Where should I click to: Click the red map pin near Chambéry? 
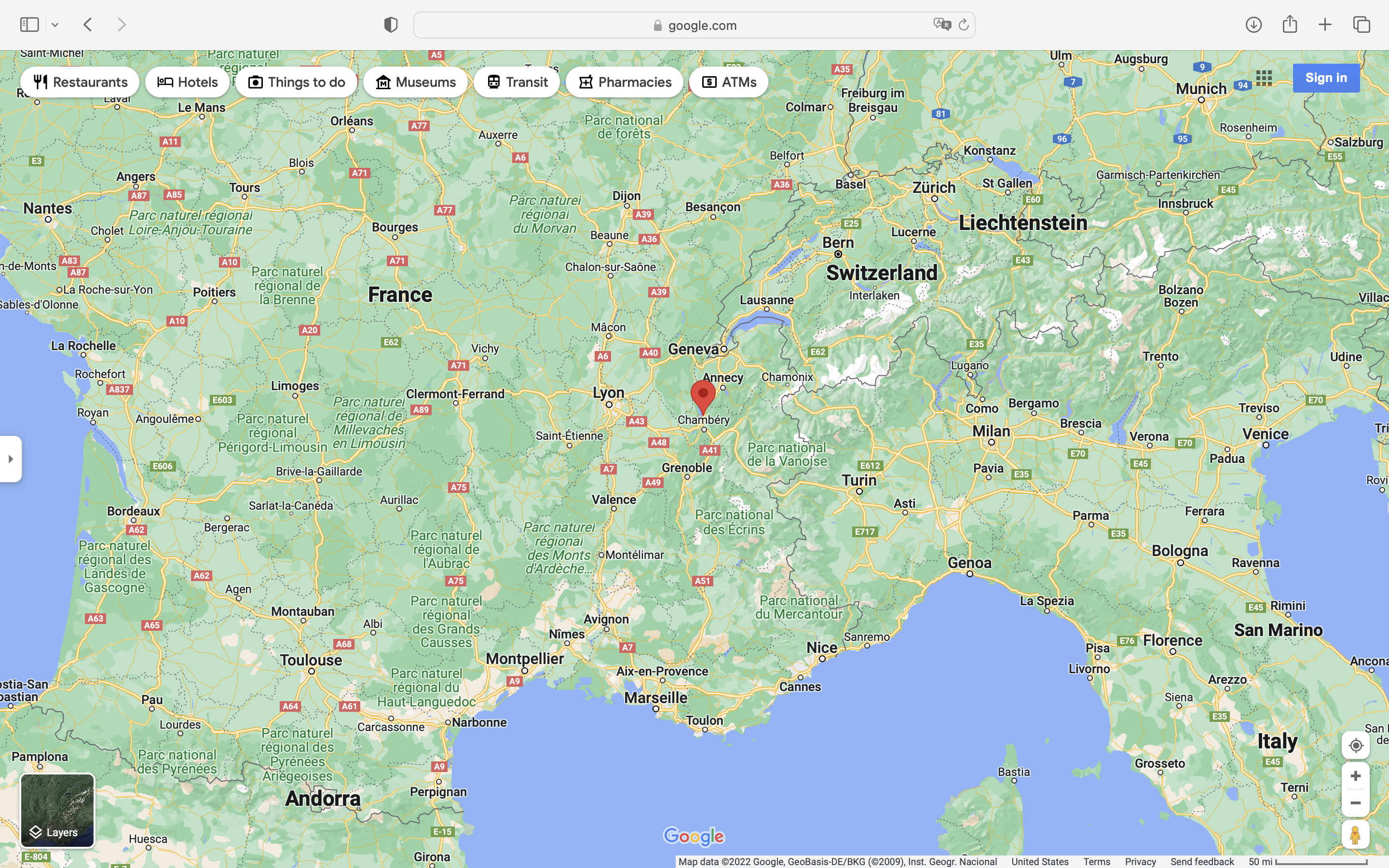pyautogui.click(x=703, y=395)
